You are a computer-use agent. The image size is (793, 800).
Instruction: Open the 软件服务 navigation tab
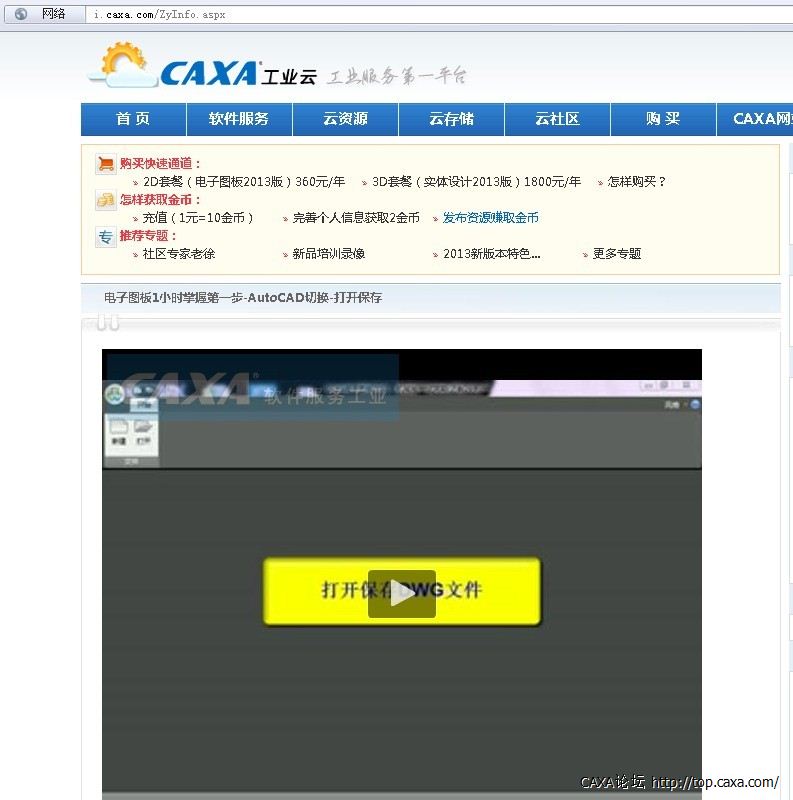(x=239, y=119)
